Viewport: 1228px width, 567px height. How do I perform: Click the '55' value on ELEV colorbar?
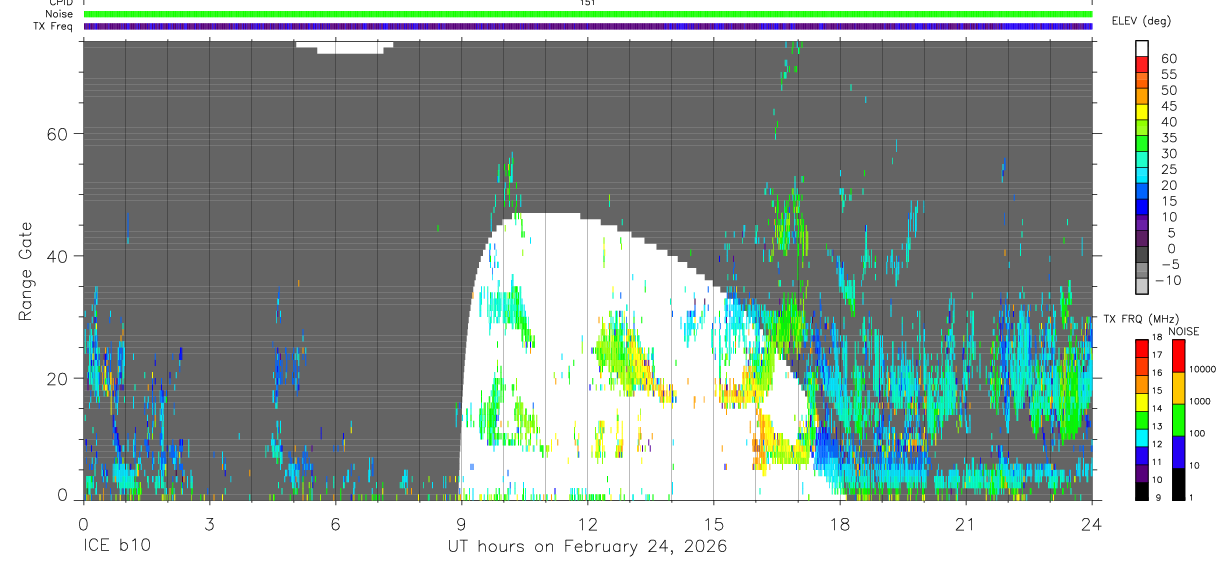(1168, 75)
